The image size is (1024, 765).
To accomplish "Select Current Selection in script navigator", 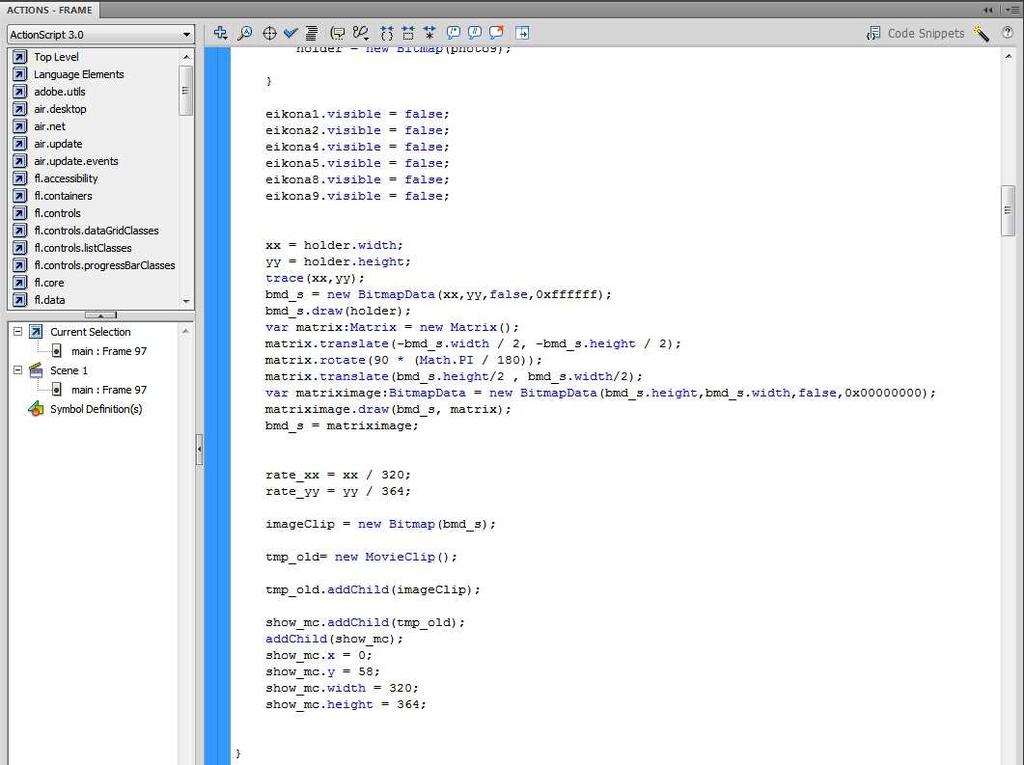I will pyautogui.click(x=90, y=332).
